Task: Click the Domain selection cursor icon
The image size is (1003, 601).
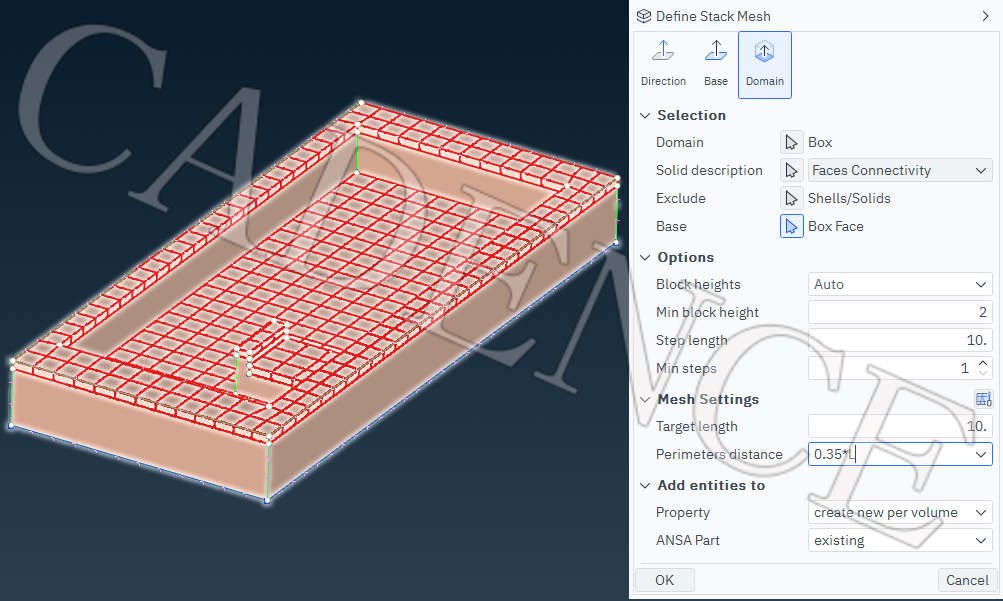Action: [791, 142]
